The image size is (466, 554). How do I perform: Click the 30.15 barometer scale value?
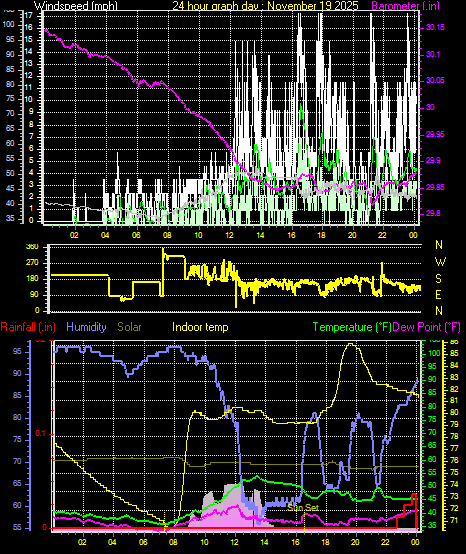tap(435, 27)
